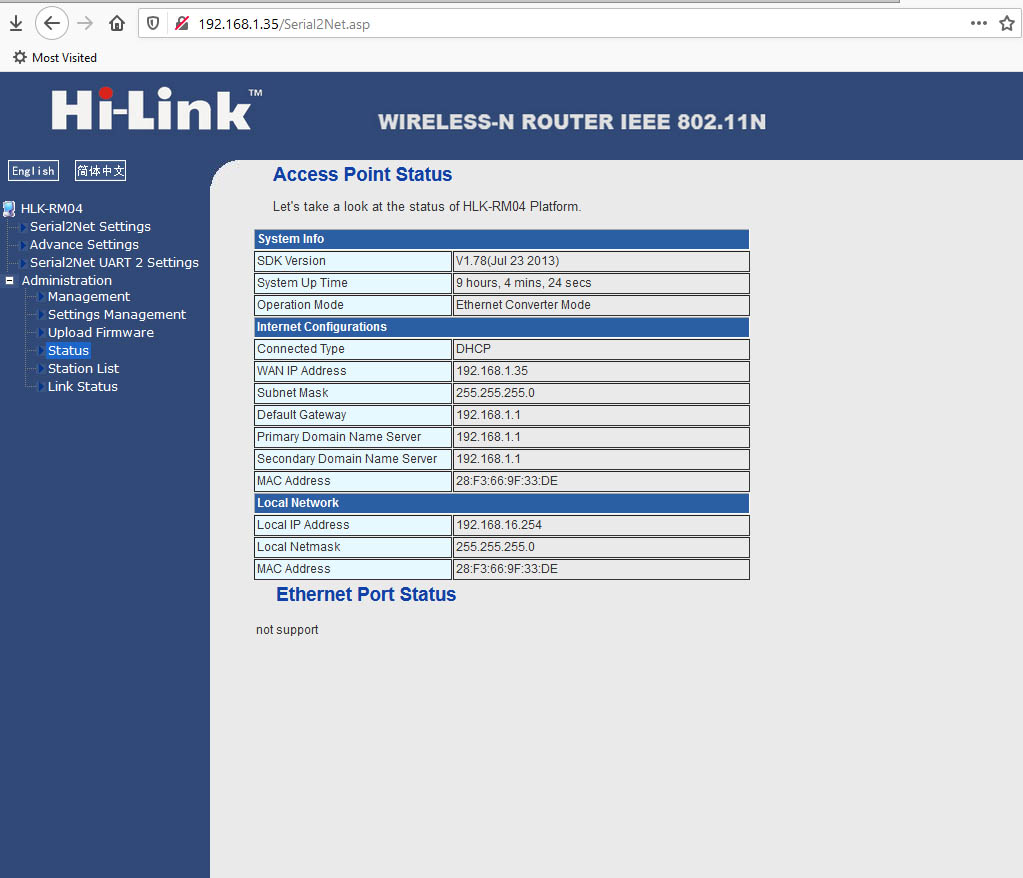
Task: Click the WAN IP Address value 192.168.1.35
Action: click(601, 371)
